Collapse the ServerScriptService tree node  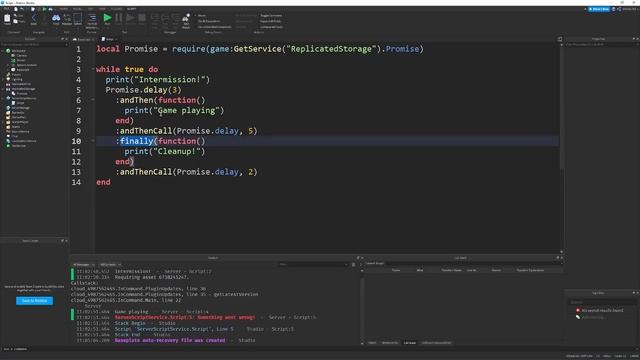point(3,98)
